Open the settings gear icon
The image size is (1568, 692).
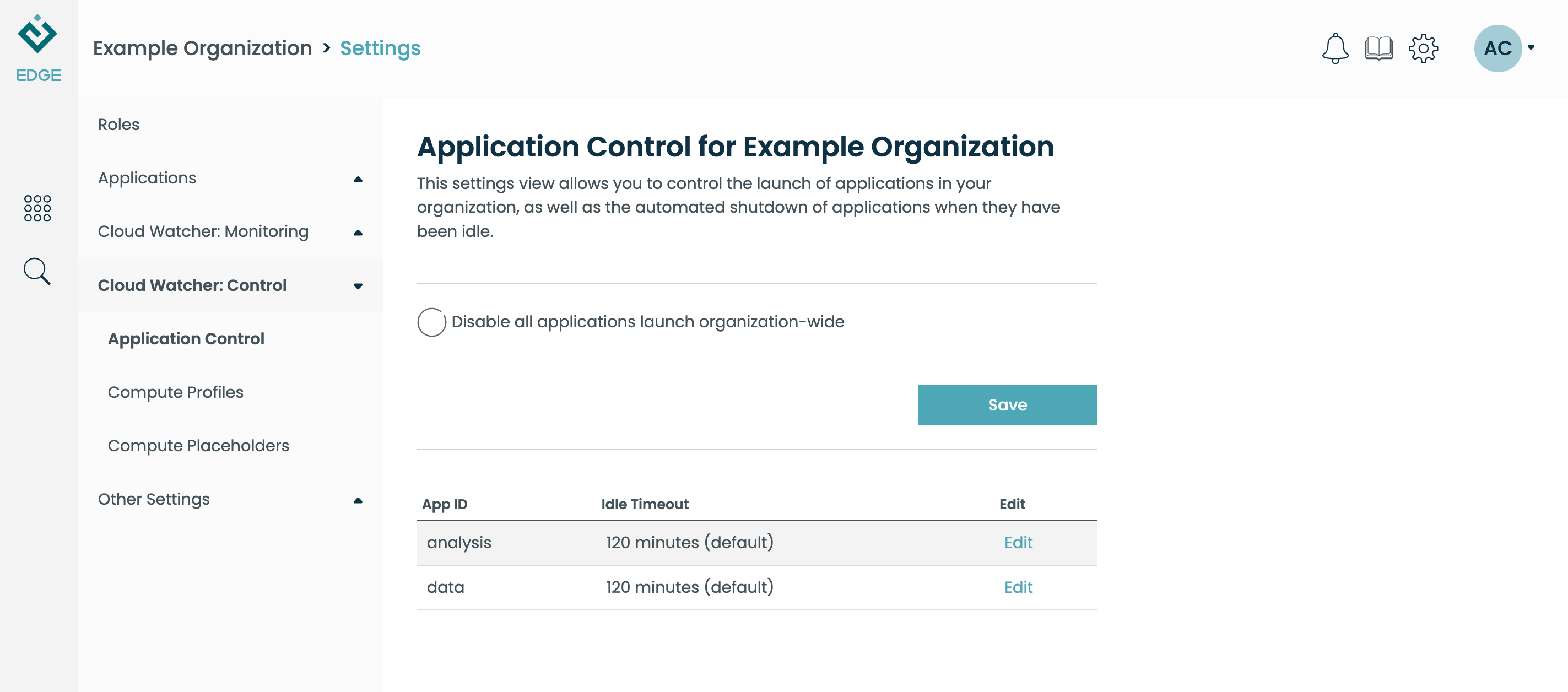pos(1423,48)
